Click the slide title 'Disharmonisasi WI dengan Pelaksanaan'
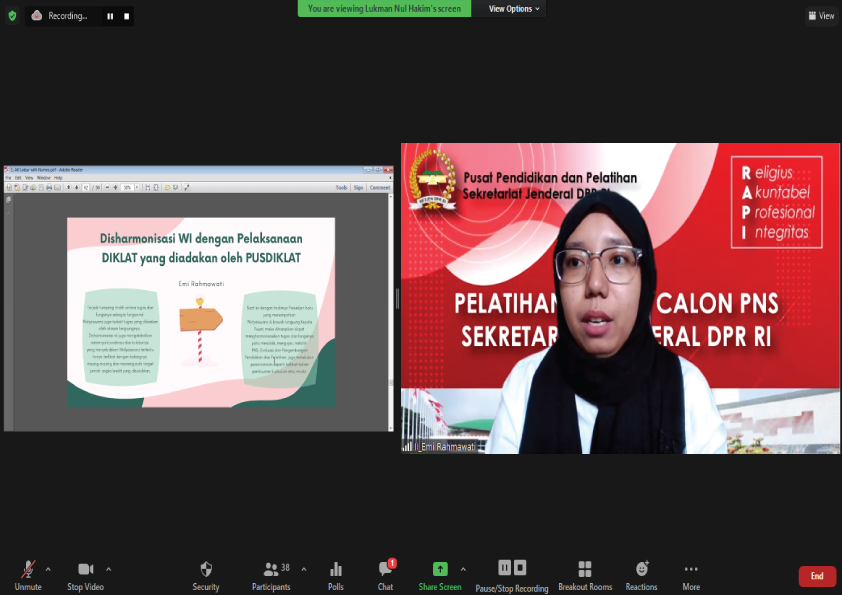This screenshot has height=595, width=842. pyautogui.click(x=201, y=238)
